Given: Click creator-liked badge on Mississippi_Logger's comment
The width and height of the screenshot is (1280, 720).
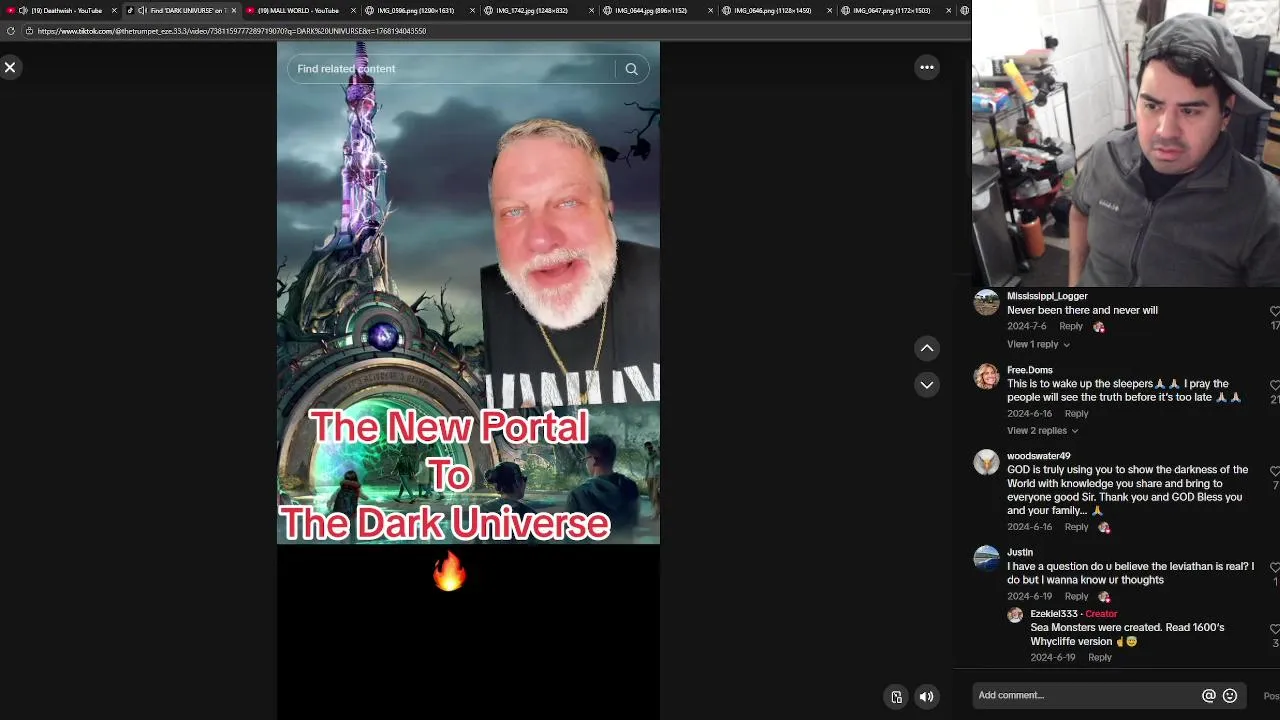Looking at the screenshot, I should coord(1099,327).
